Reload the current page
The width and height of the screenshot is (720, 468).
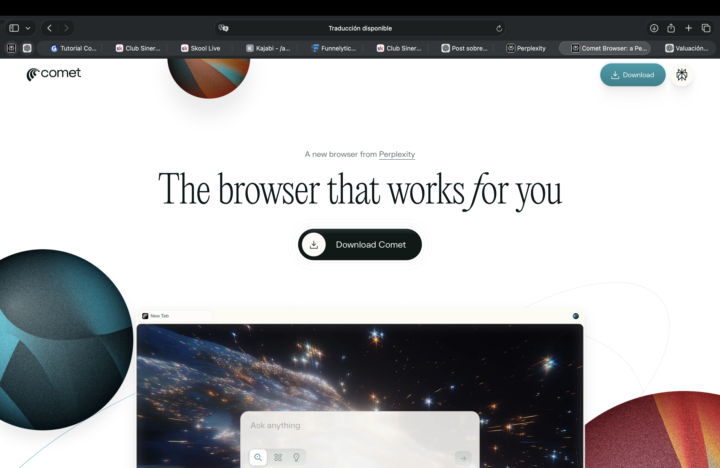point(499,28)
